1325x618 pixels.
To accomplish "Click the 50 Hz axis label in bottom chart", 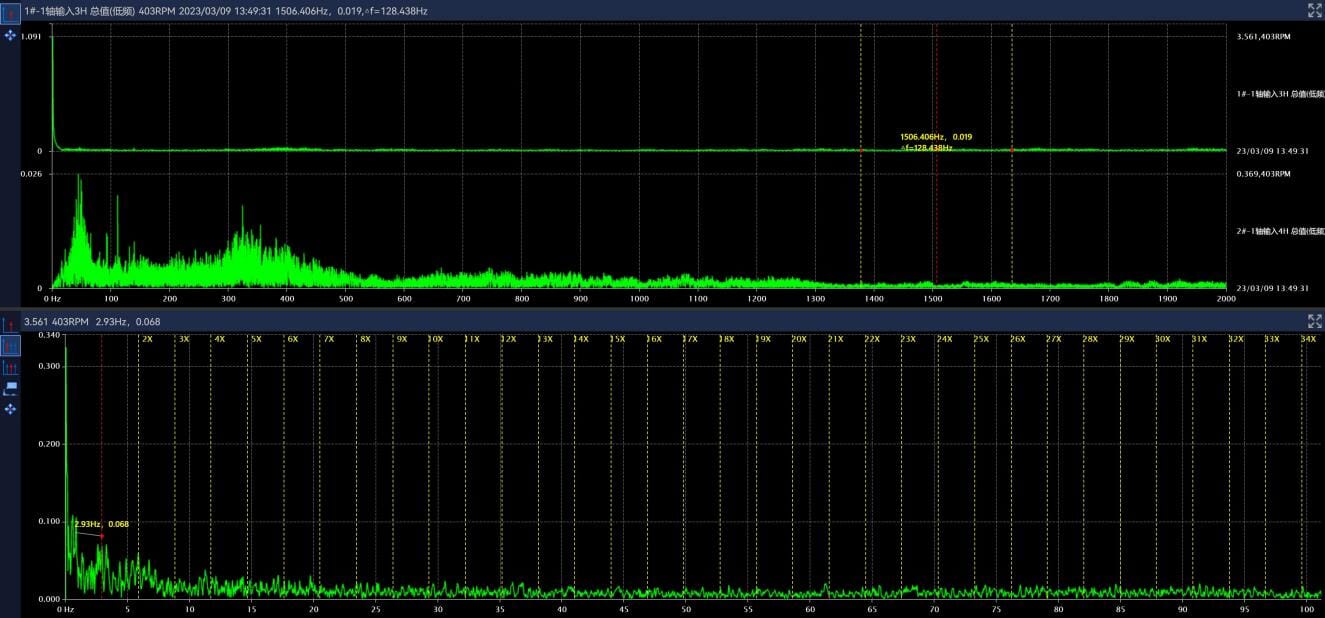I will [686, 609].
